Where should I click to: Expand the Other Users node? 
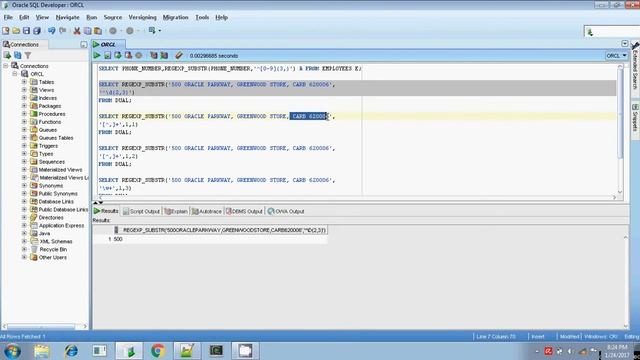click(24, 257)
